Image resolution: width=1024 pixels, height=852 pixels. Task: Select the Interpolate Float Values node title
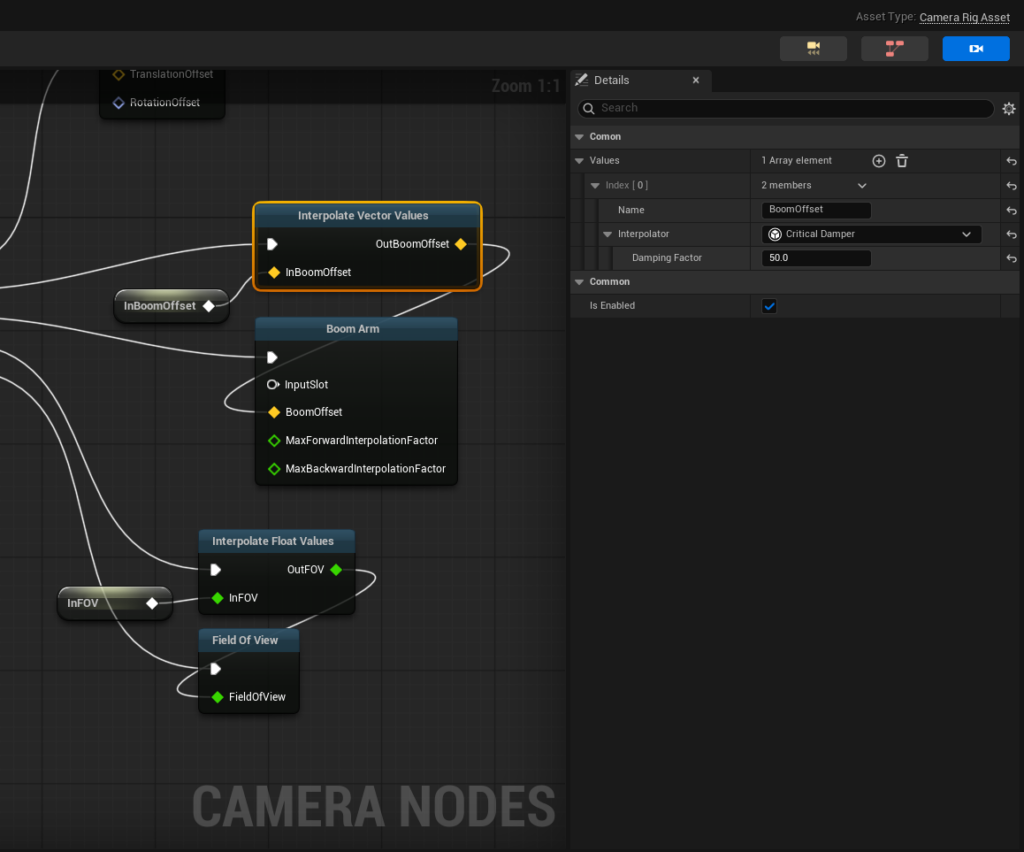273,541
